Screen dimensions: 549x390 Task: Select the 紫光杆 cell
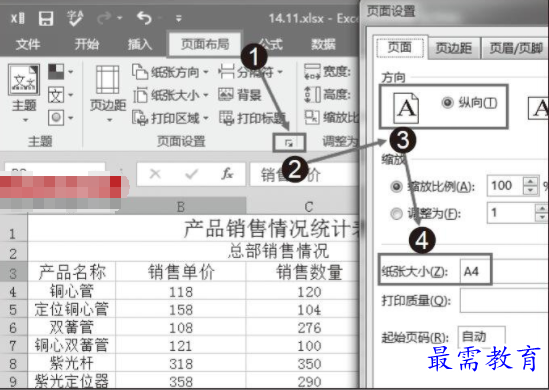[x=71, y=363]
